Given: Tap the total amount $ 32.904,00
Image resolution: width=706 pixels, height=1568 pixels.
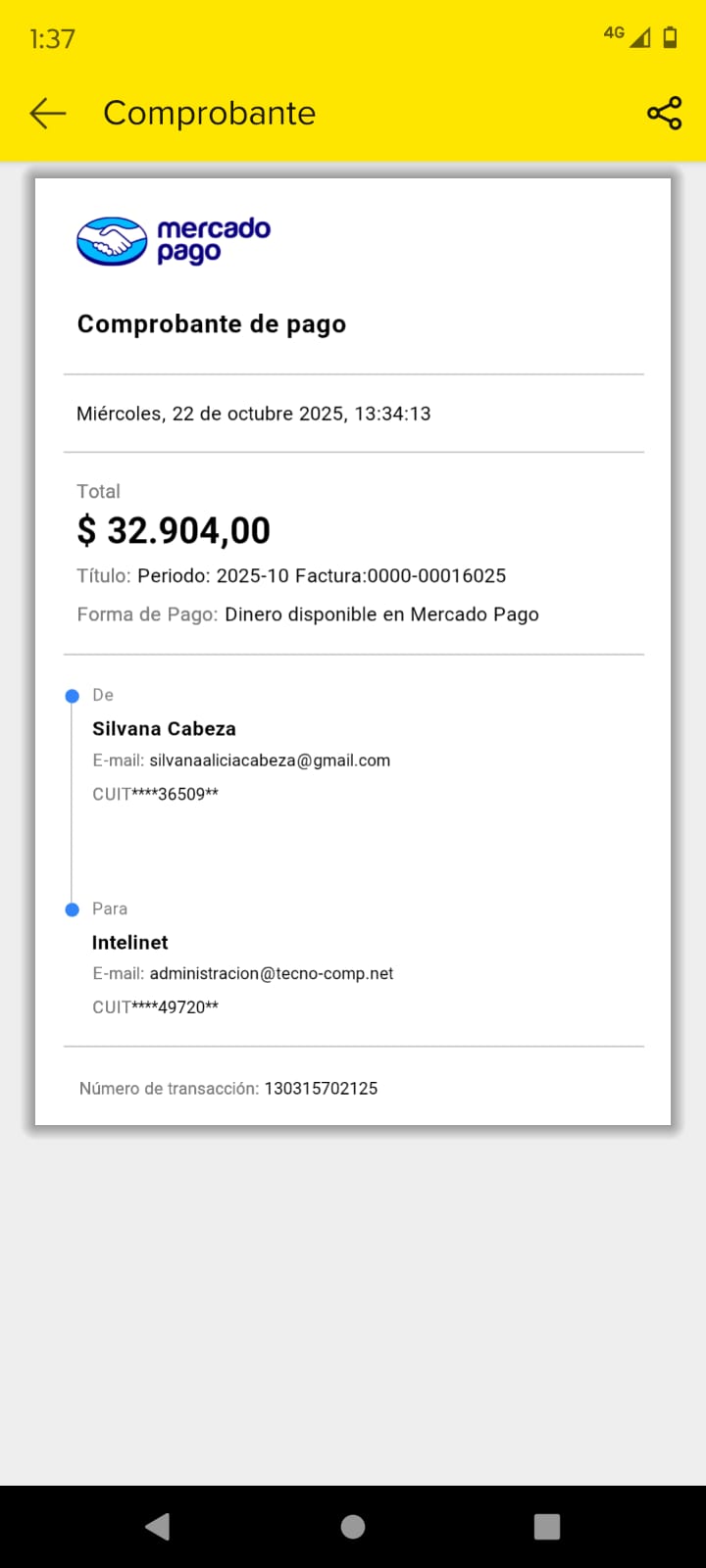Looking at the screenshot, I should 174,531.
